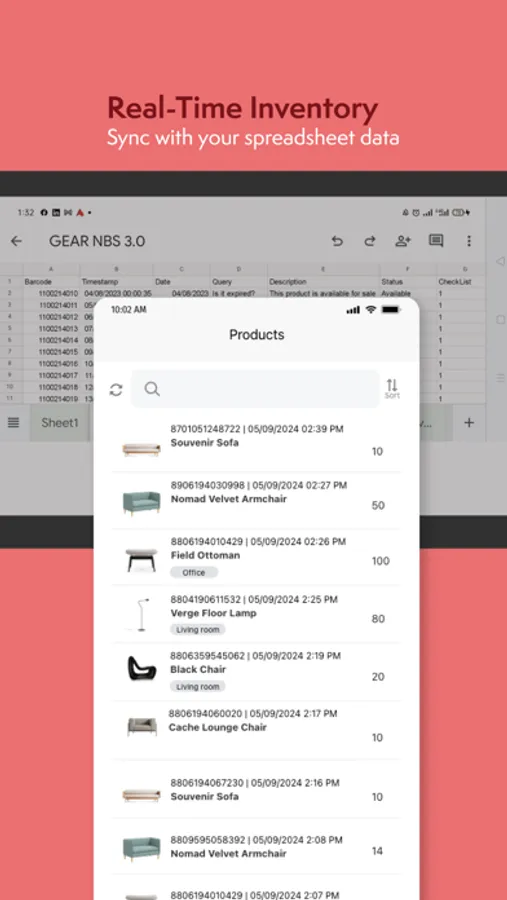Select barcode 8701051248722 line
The width and height of the screenshot is (507, 900).
(x=257, y=429)
